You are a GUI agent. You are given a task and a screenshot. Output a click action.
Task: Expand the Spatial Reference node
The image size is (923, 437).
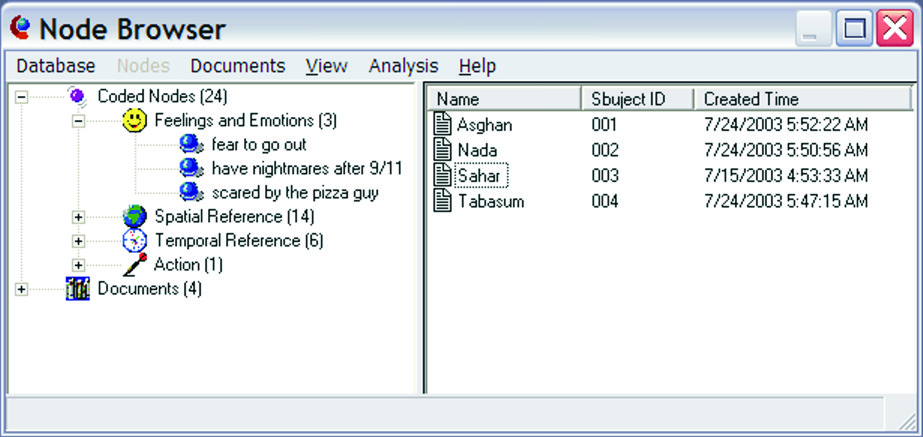[x=79, y=217]
